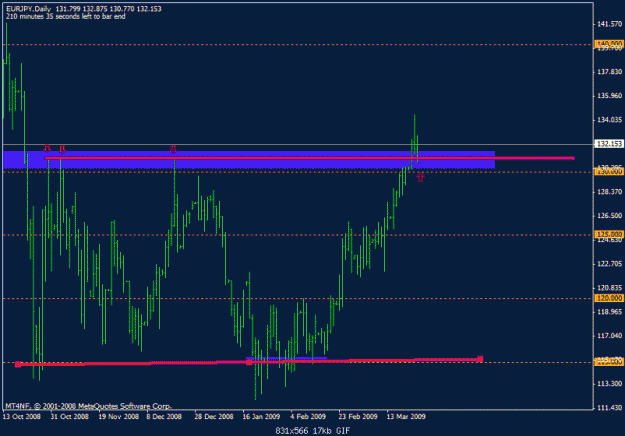Click the 120.835 price axis label
Image resolution: width=625 pixels, height=436 pixels.
tap(609, 288)
